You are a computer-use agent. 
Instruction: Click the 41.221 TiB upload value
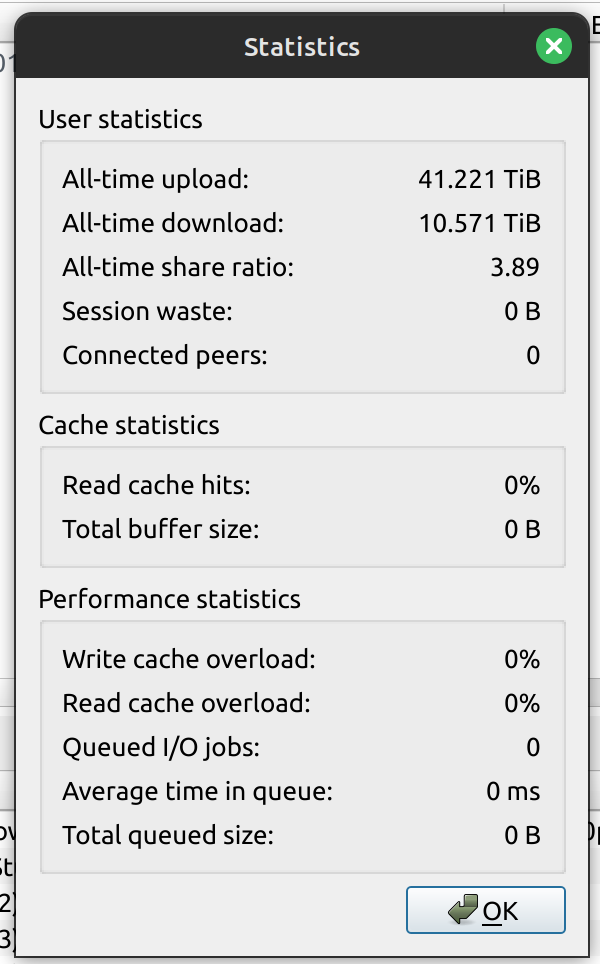pyautogui.click(x=480, y=179)
